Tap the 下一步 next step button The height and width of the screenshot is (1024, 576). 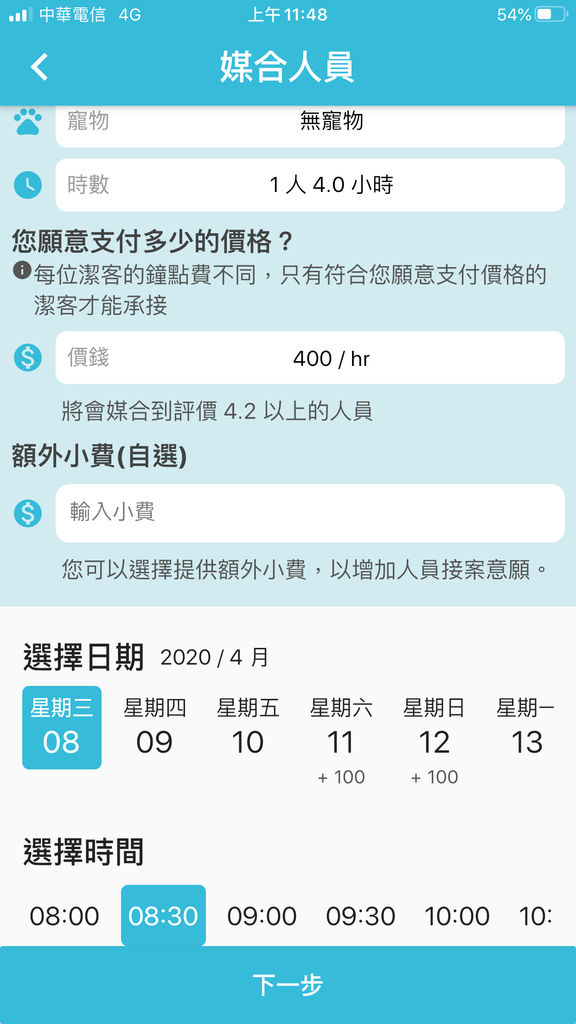(x=288, y=985)
